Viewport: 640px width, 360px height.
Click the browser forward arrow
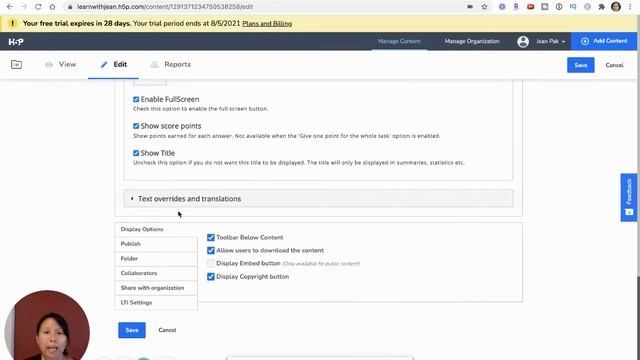24,7
